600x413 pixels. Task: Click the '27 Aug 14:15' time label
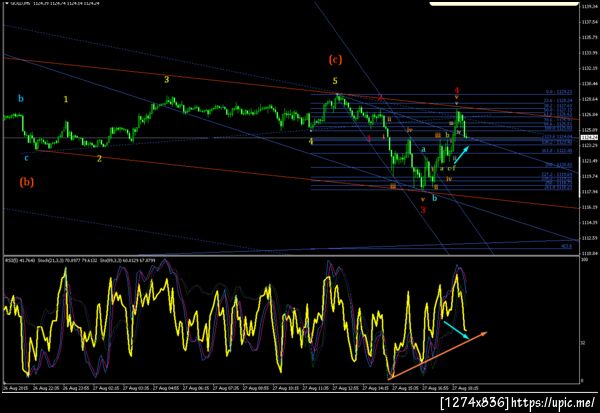pyautogui.click(x=376, y=388)
